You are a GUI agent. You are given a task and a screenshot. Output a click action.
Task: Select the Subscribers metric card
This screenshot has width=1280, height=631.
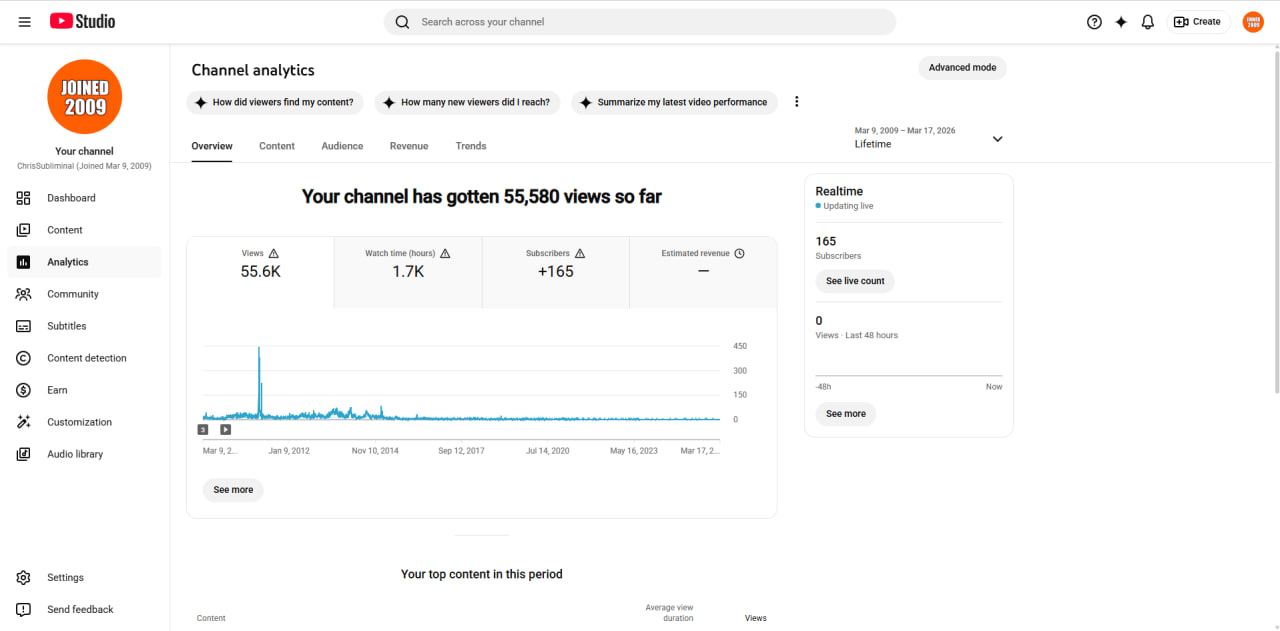pyautogui.click(x=556, y=272)
